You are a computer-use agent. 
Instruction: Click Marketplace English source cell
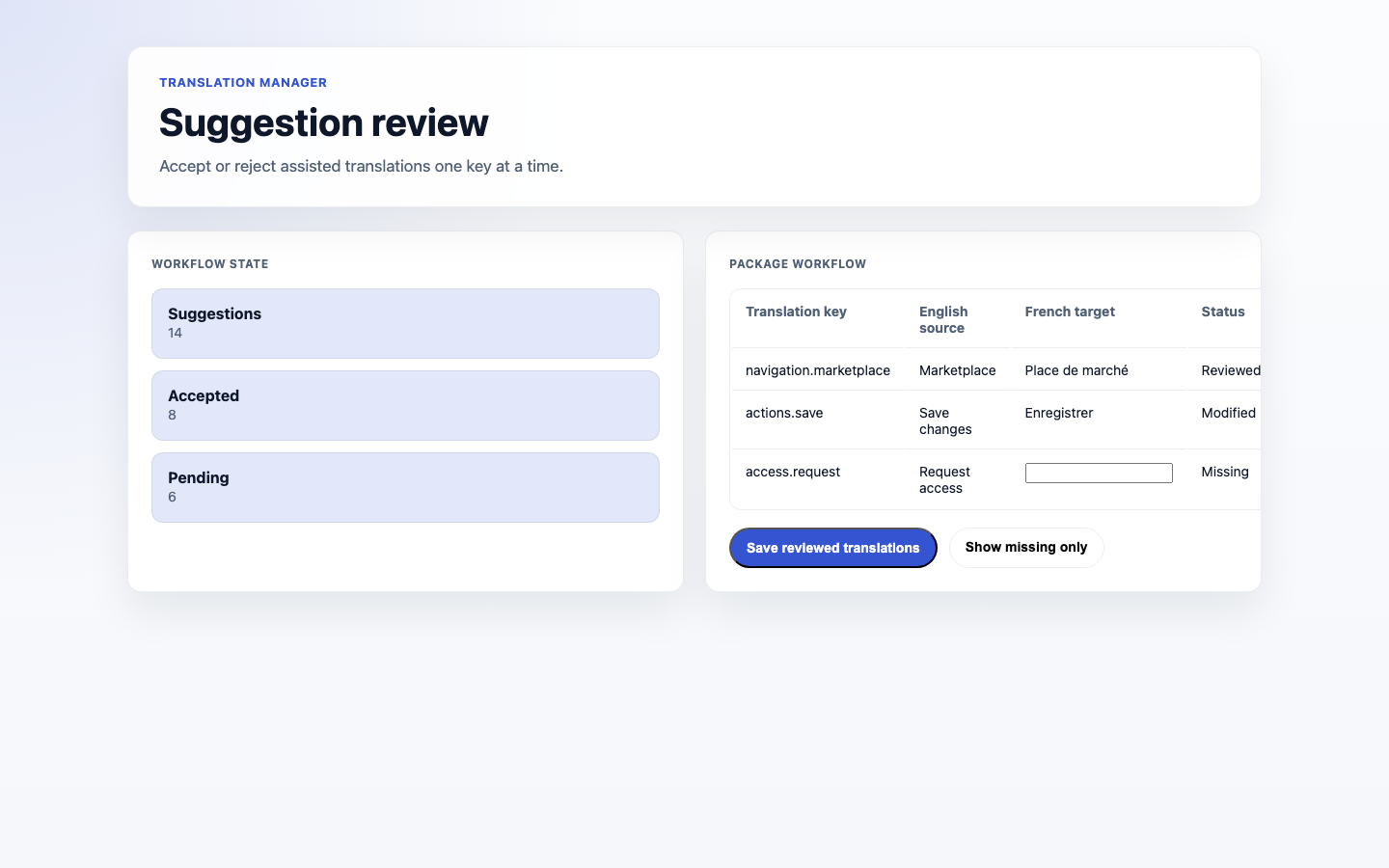[958, 370]
